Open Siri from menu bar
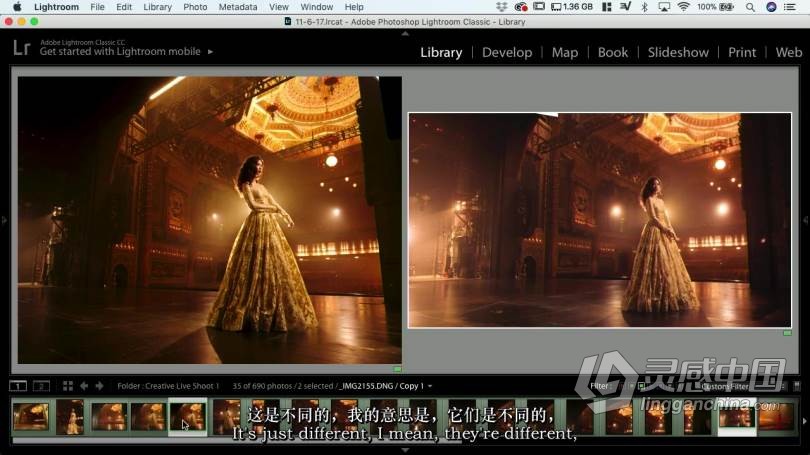The image size is (810, 455). [x=771, y=7]
